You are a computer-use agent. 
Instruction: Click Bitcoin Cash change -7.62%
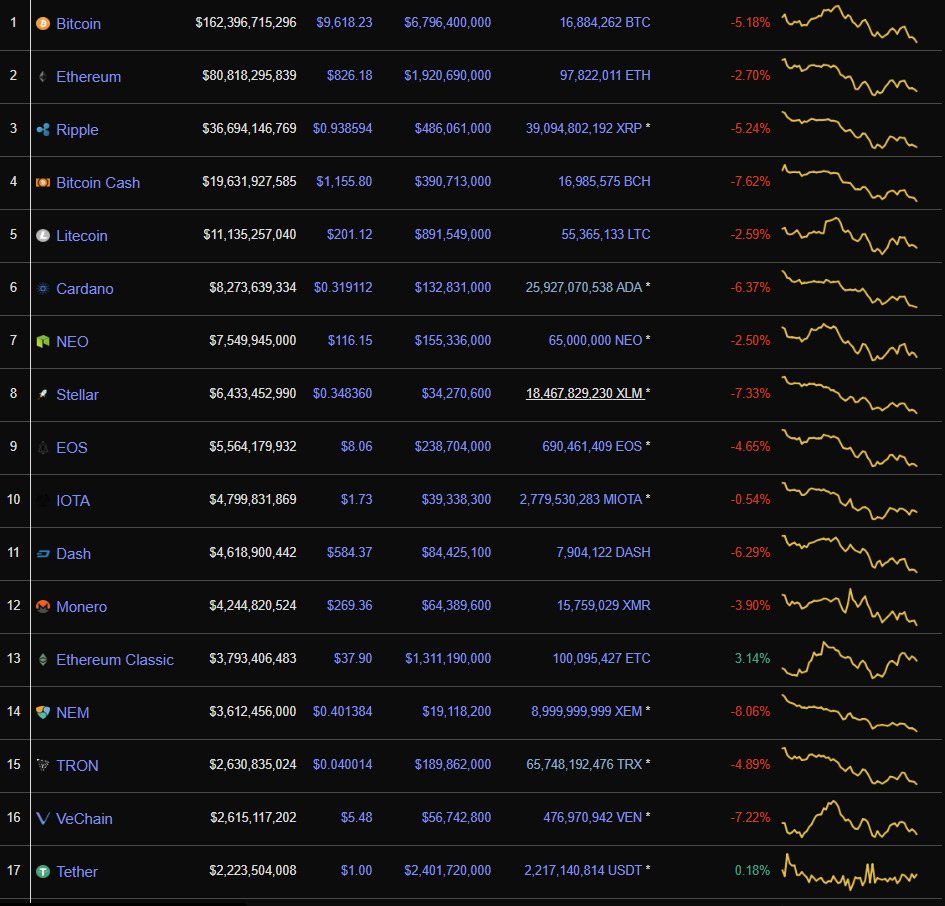coord(750,181)
